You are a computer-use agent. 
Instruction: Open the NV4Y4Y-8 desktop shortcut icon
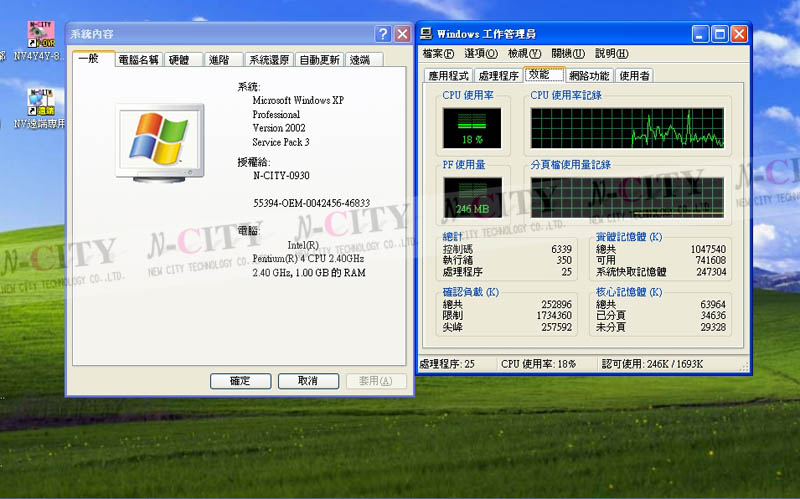tap(41, 34)
